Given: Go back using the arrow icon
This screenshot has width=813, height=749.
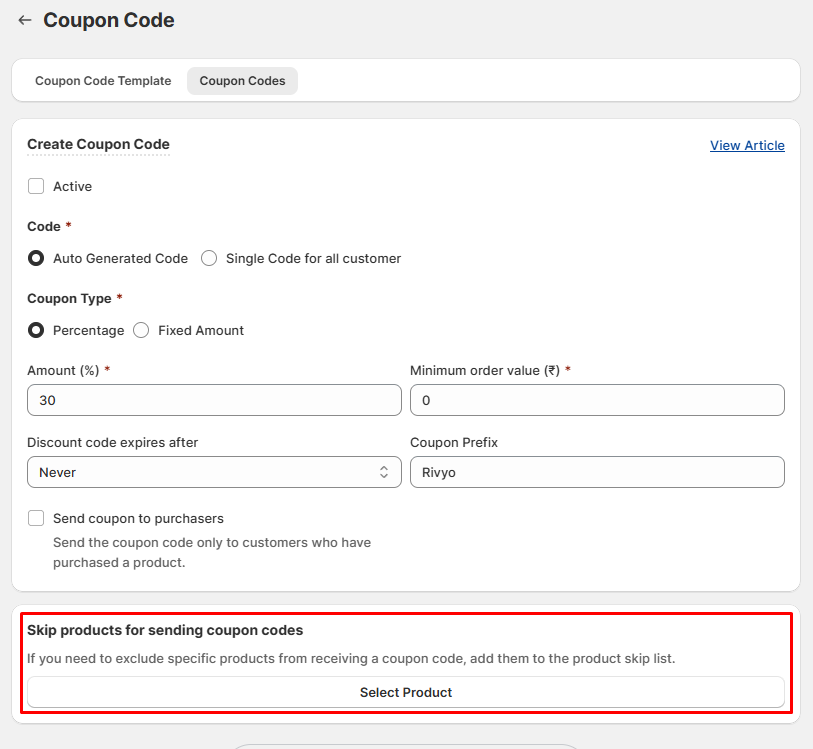Looking at the screenshot, I should [x=25, y=20].
